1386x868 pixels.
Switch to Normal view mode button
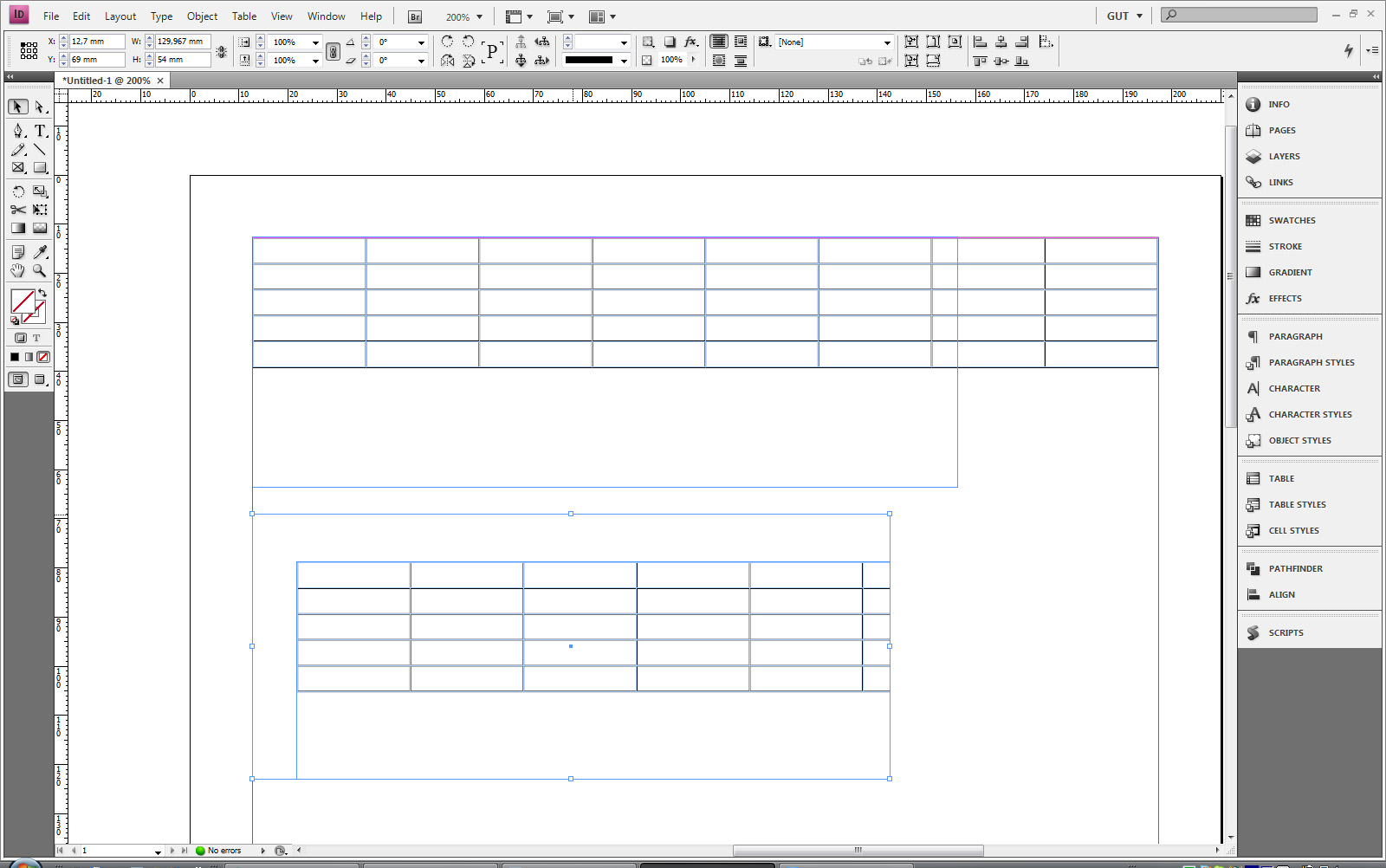pyautogui.click(x=17, y=379)
